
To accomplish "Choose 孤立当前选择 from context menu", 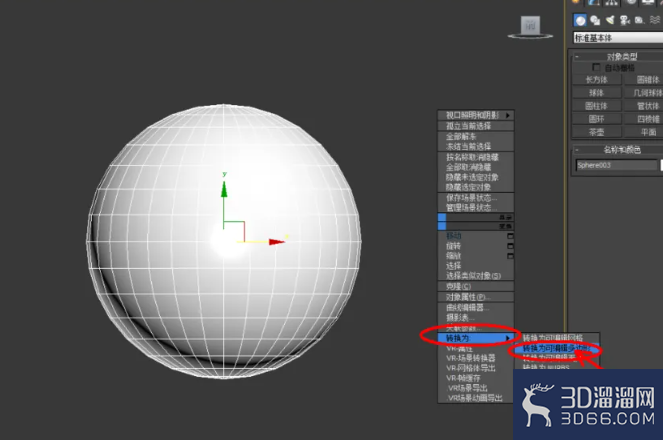I will (x=476, y=126).
